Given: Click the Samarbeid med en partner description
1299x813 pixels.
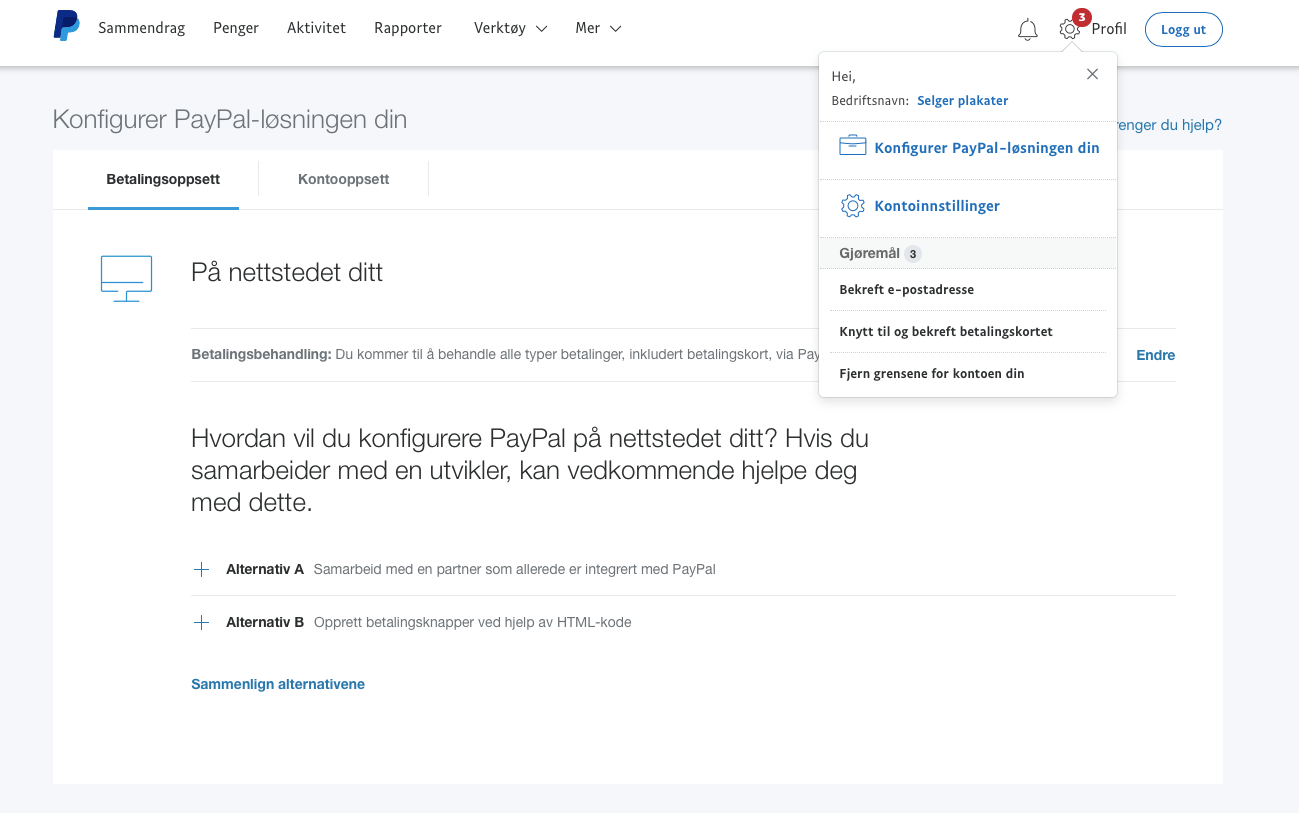Looking at the screenshot, I should click(515, 569).
